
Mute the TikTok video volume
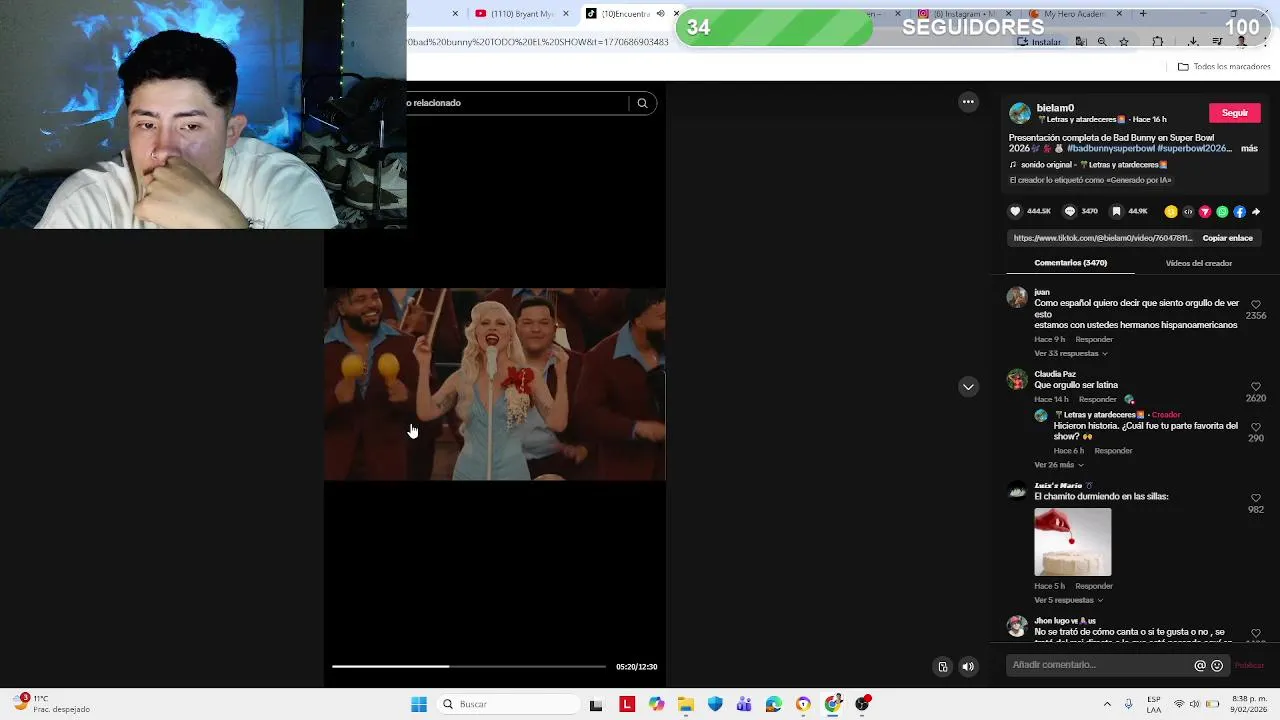click(x=968, y=667)
